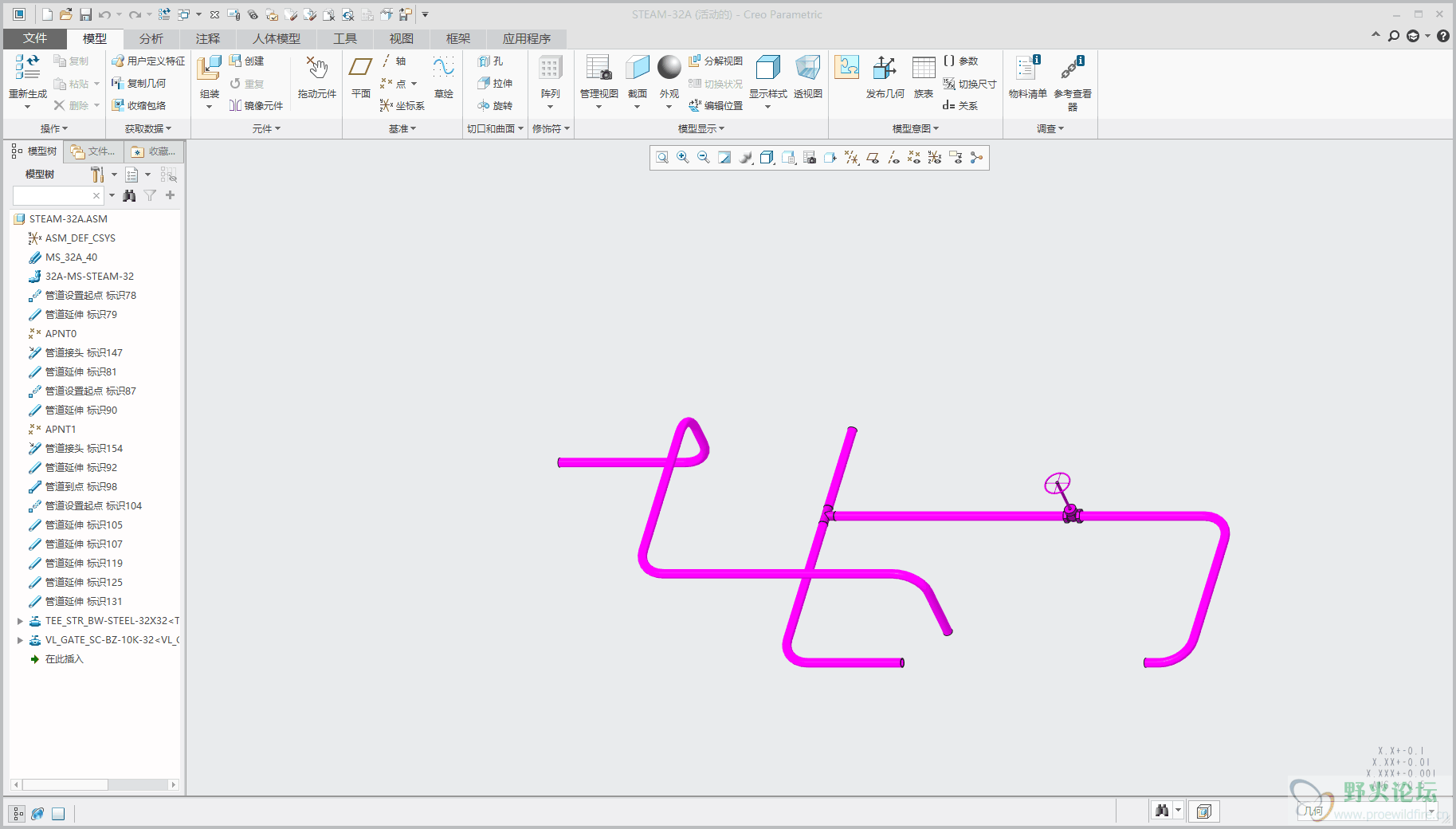Select 32A-MS-STEAM-32 in the model tree
The width and height of the screenshot is (1456, 829).
[89, 277]
